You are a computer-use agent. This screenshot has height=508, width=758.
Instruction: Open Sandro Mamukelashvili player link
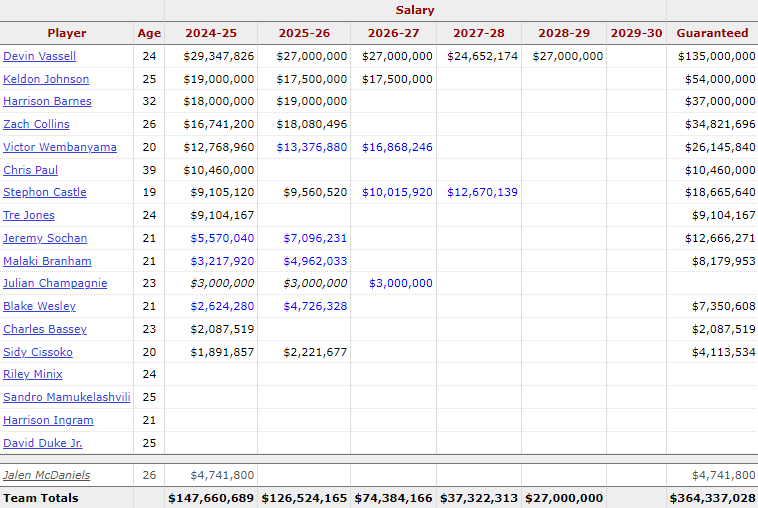67,397
